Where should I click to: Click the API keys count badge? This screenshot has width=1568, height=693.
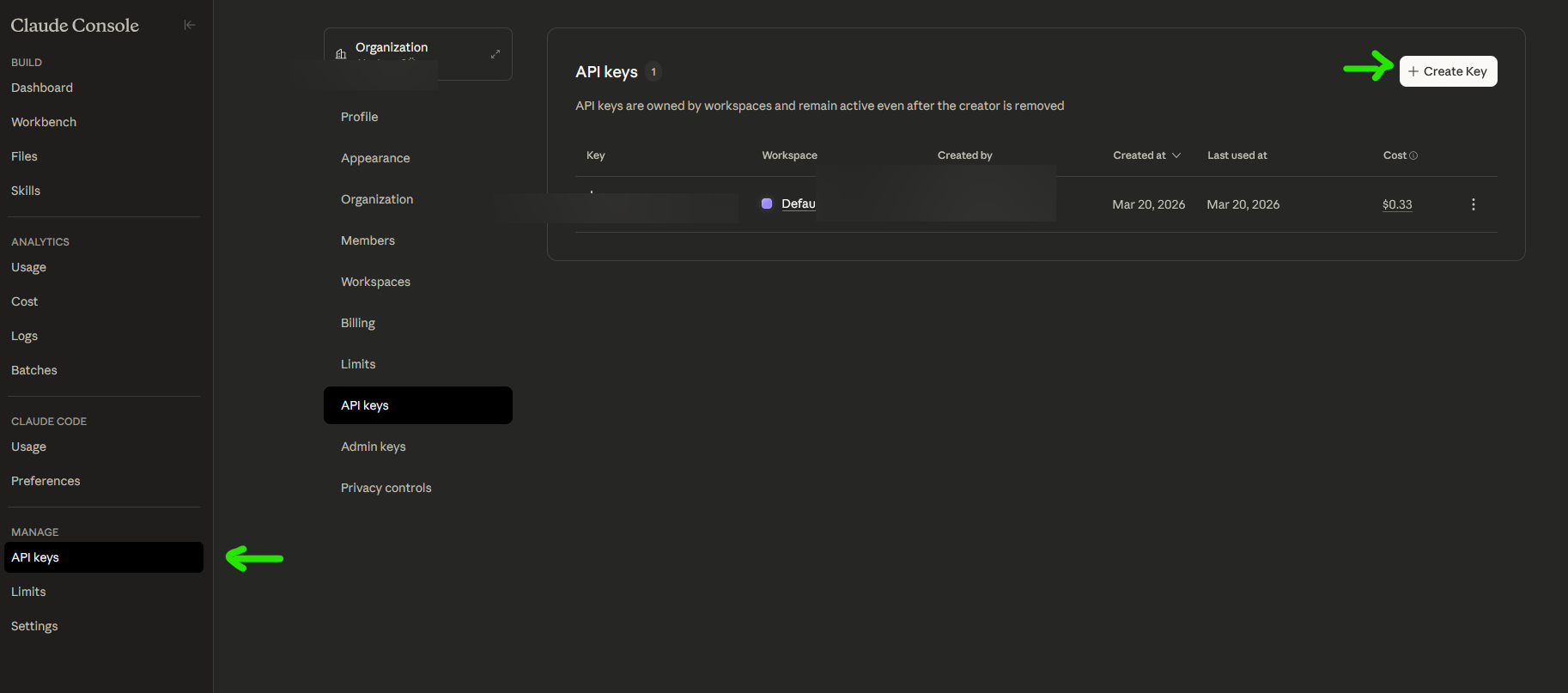coord(653,72)
